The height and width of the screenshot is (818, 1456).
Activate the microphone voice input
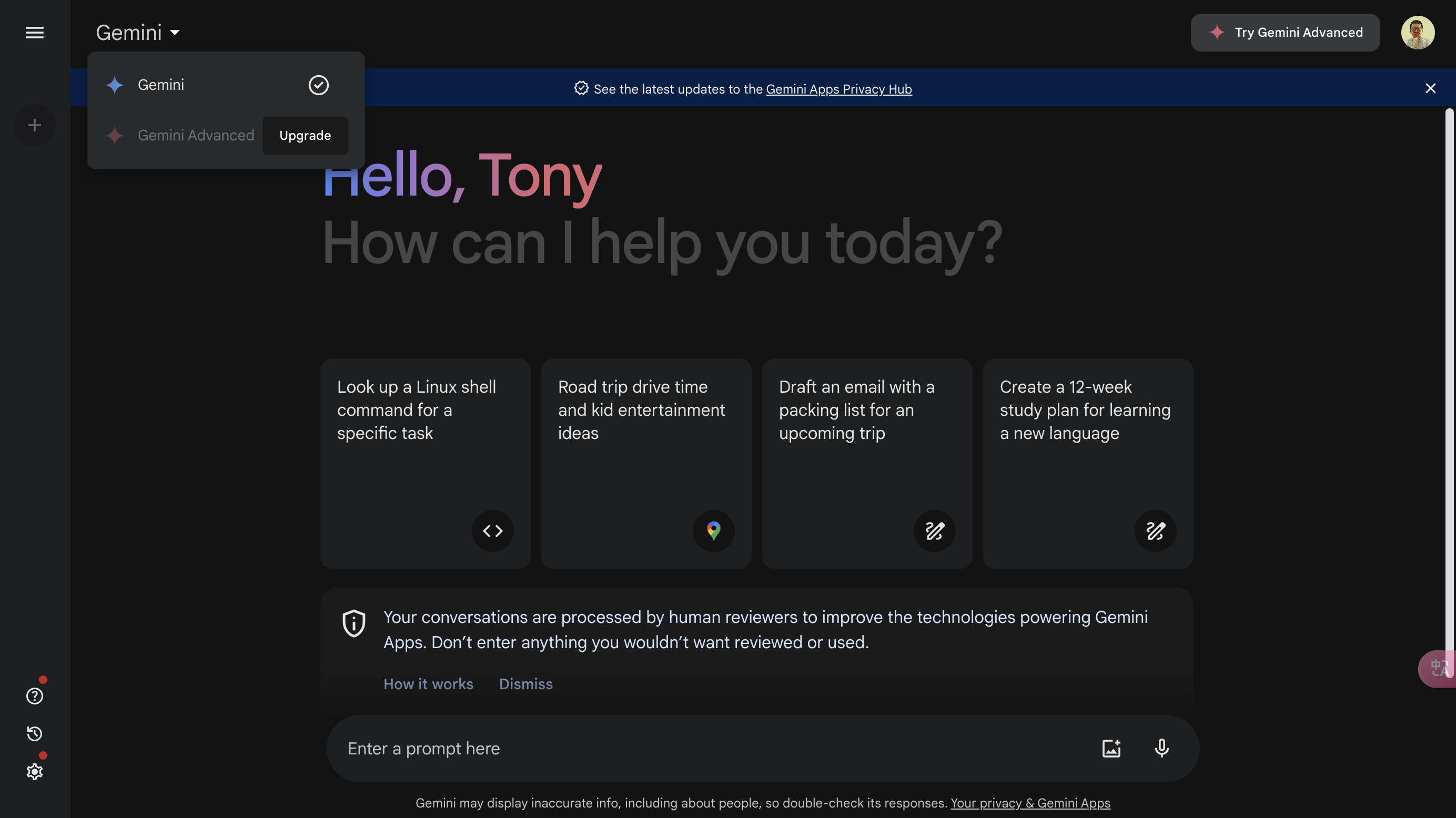[1161, 748]
